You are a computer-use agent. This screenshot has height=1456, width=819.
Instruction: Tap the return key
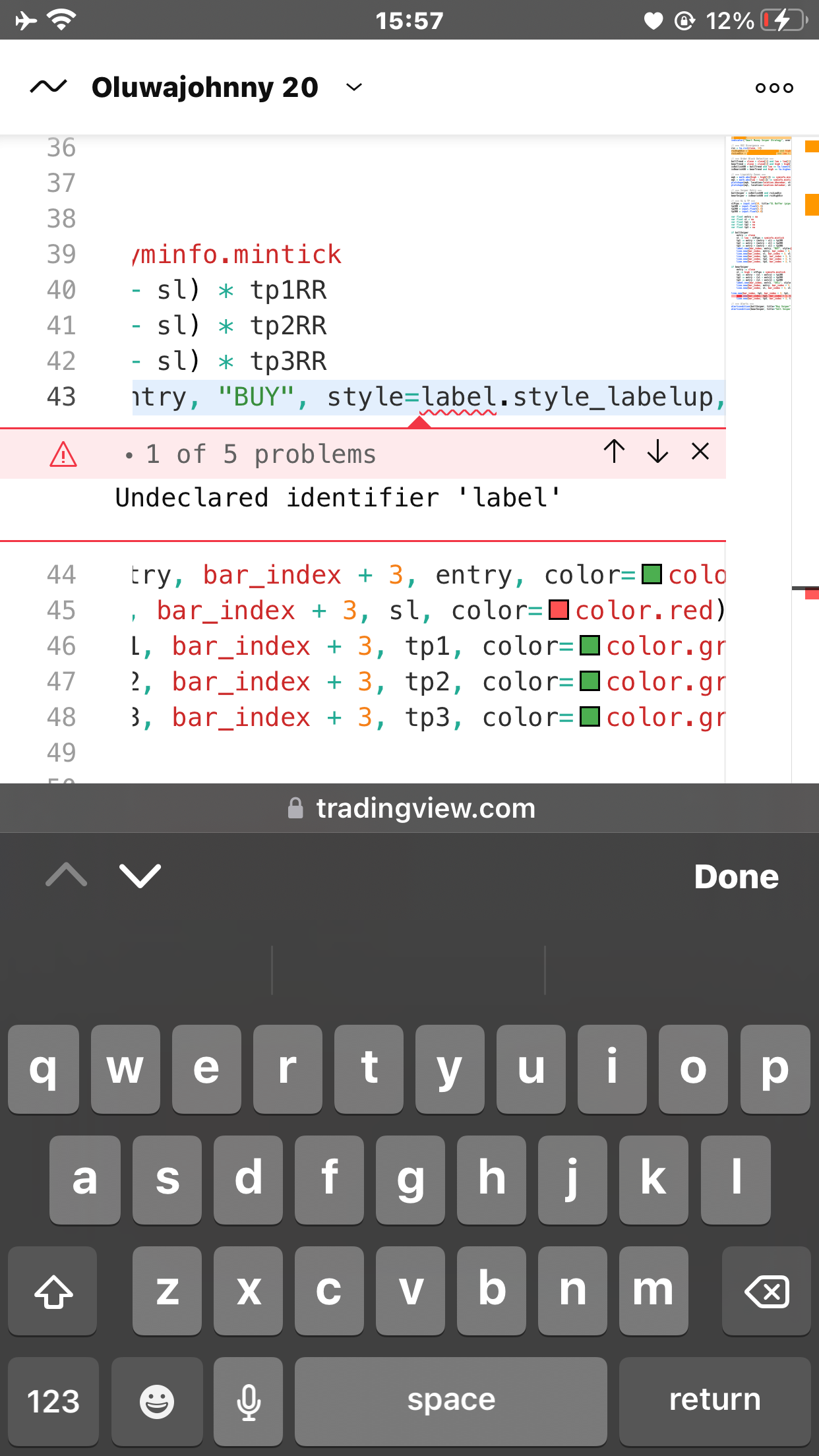715,1401
